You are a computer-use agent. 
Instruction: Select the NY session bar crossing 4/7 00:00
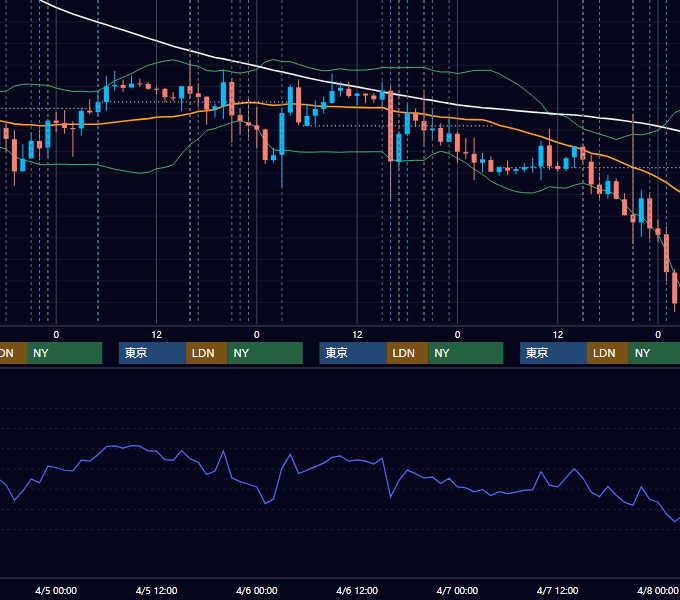466,353
